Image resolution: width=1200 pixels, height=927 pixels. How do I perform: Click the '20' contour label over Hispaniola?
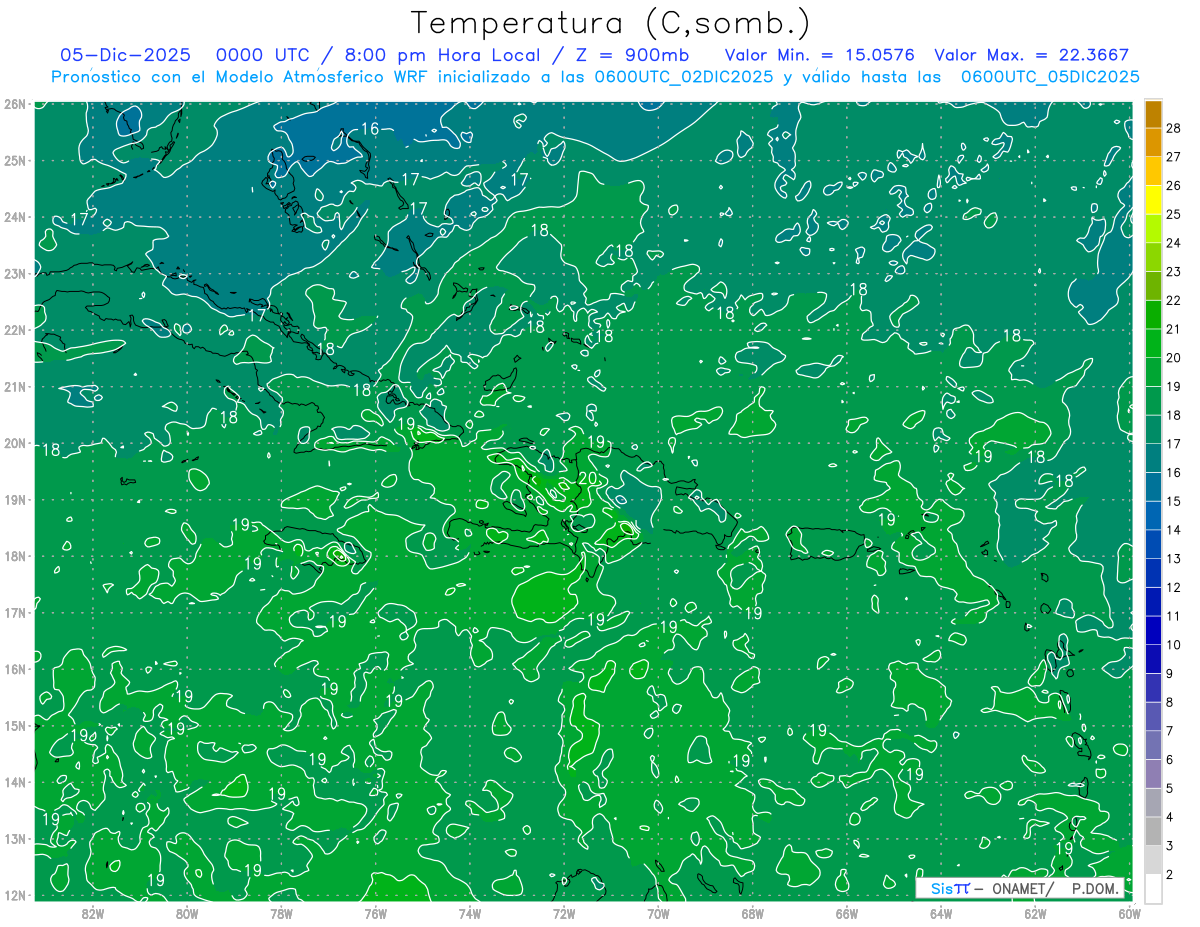[x=589, y=478]
